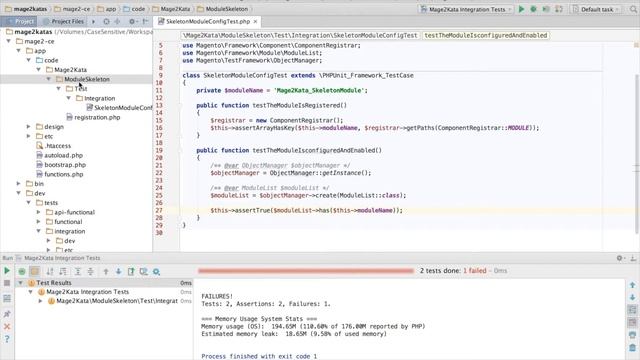Jump to the previous failed test
Image resolution: width=640 pixels, height=360 pixels.
point(106,271)
